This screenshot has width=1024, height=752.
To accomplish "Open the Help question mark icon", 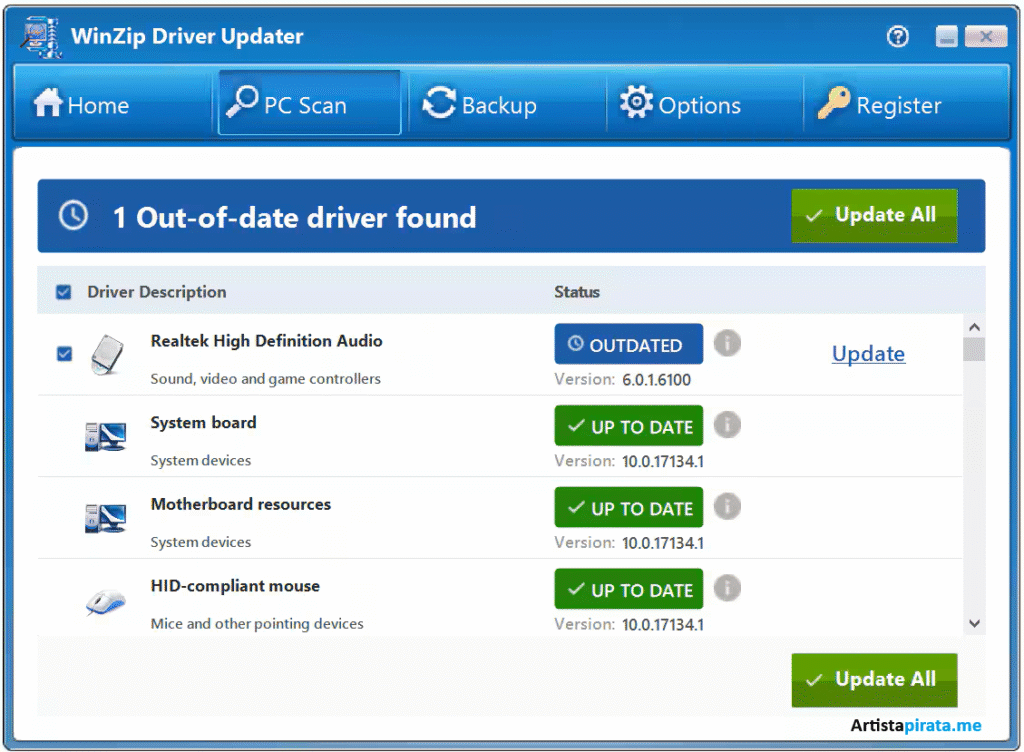I will [x=897, y=36].
